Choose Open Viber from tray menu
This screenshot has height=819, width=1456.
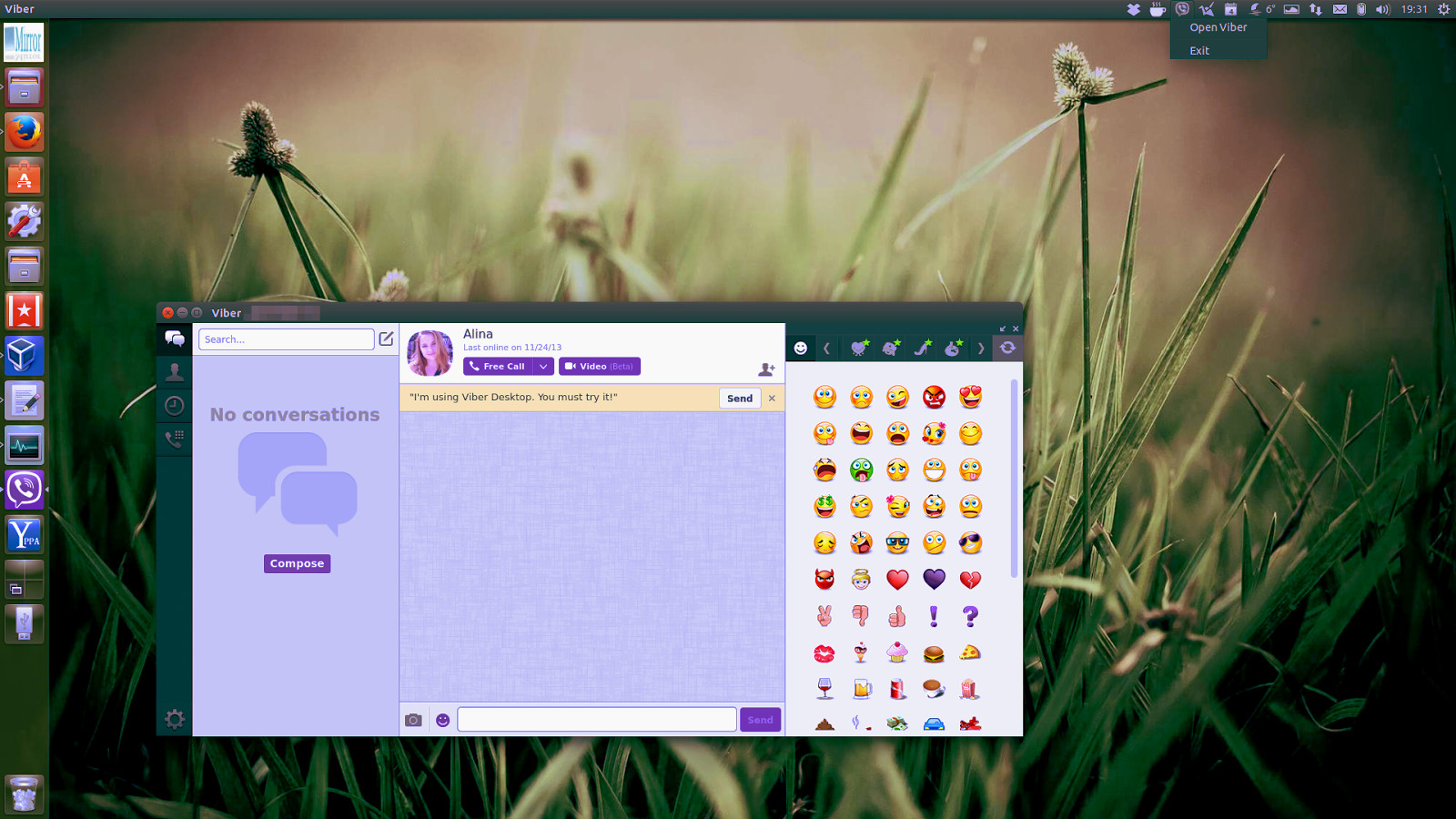click(1218, 27)
